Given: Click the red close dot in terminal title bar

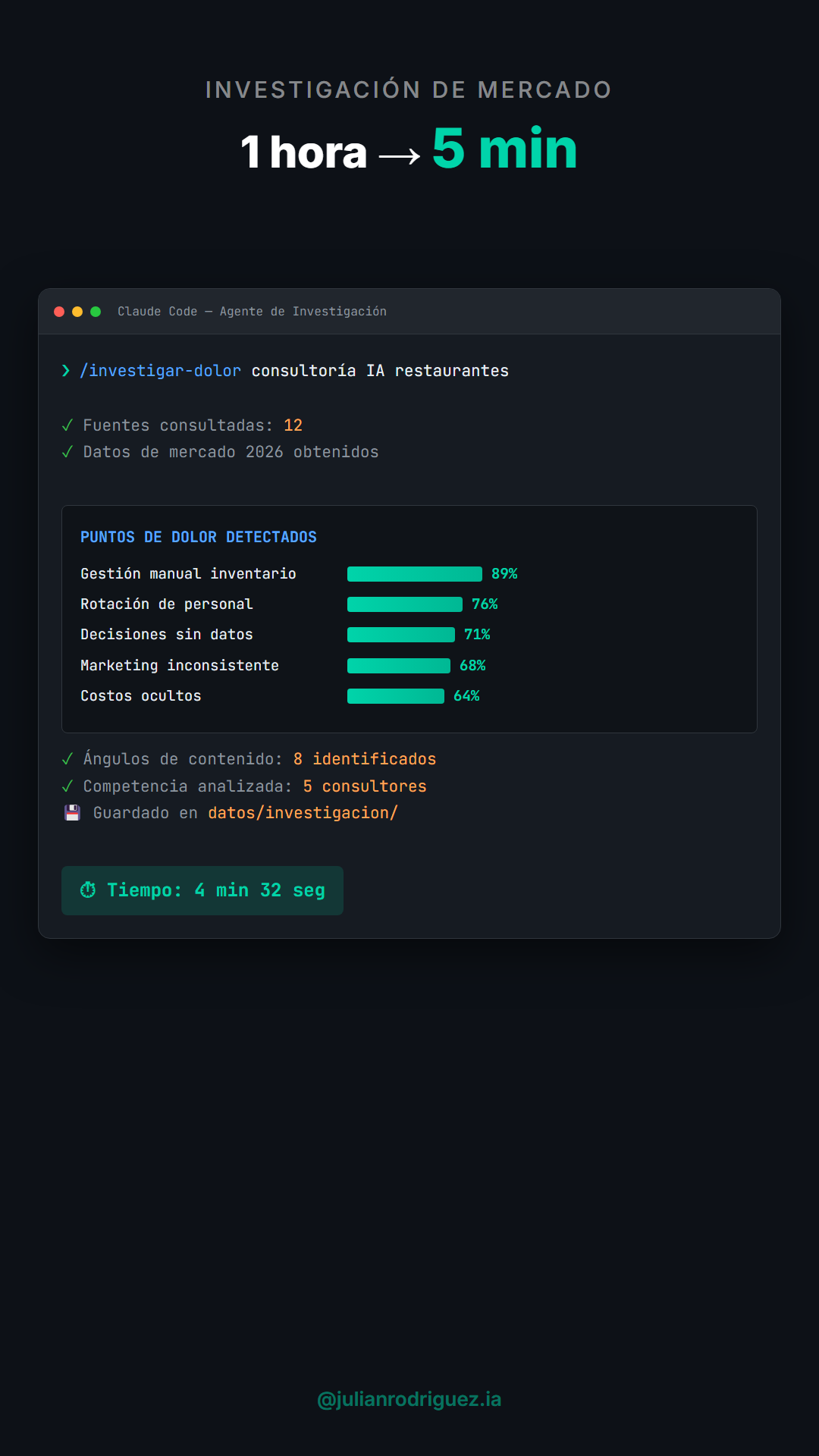Looking at the screenshot, I should click(x=59, y=312).
